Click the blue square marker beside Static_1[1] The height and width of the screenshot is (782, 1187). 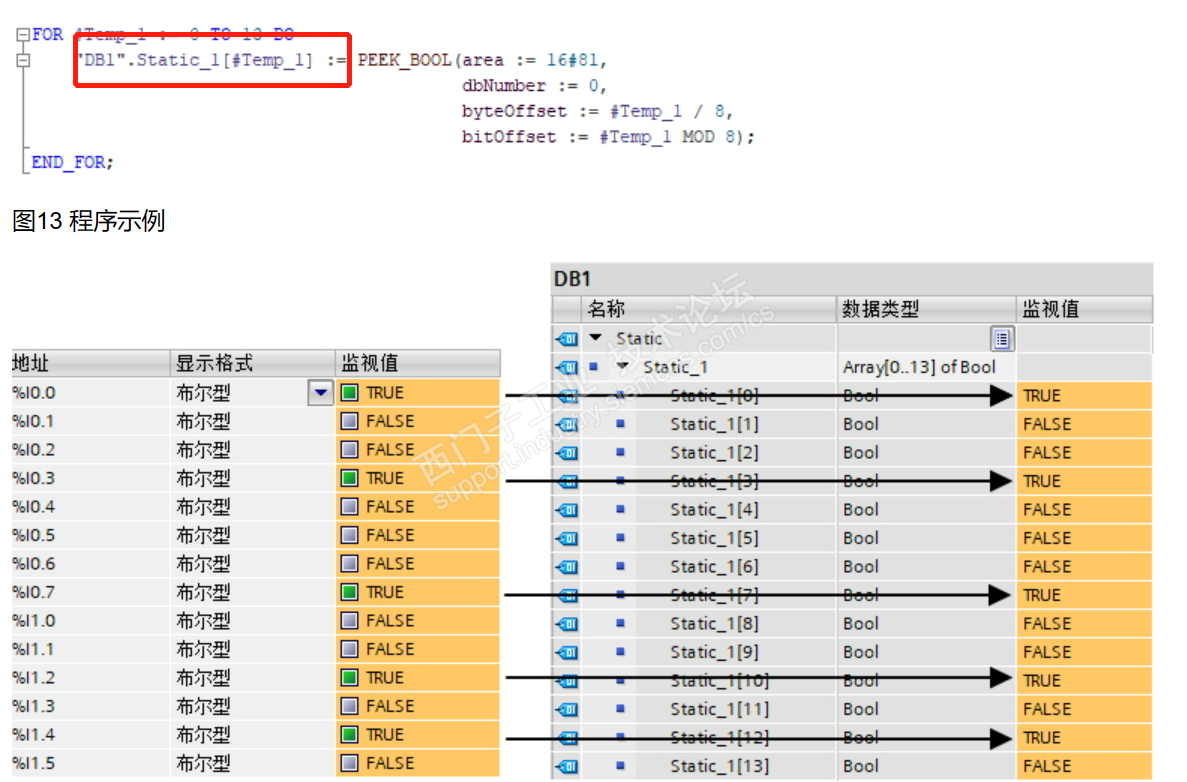[621, 424]
